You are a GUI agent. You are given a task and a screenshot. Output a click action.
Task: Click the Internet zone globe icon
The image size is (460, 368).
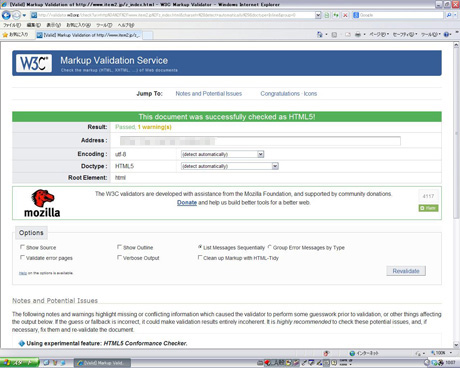point(352,353)
